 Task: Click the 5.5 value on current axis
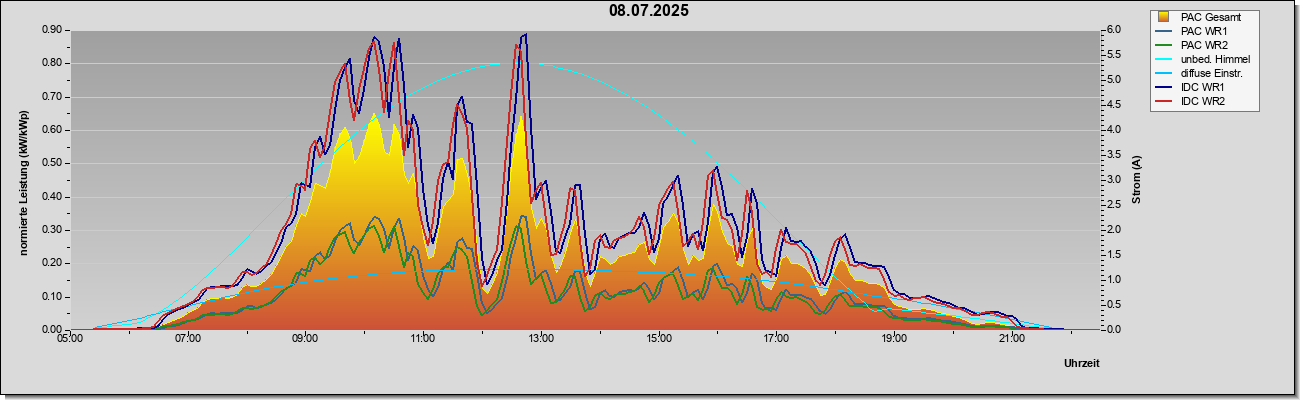pos(1113,55)
